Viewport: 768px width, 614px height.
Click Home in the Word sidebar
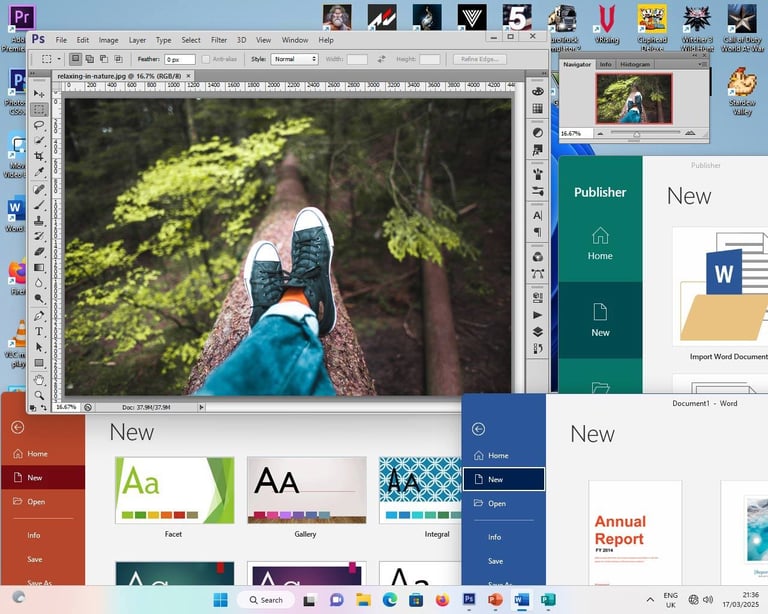[498, 455]
